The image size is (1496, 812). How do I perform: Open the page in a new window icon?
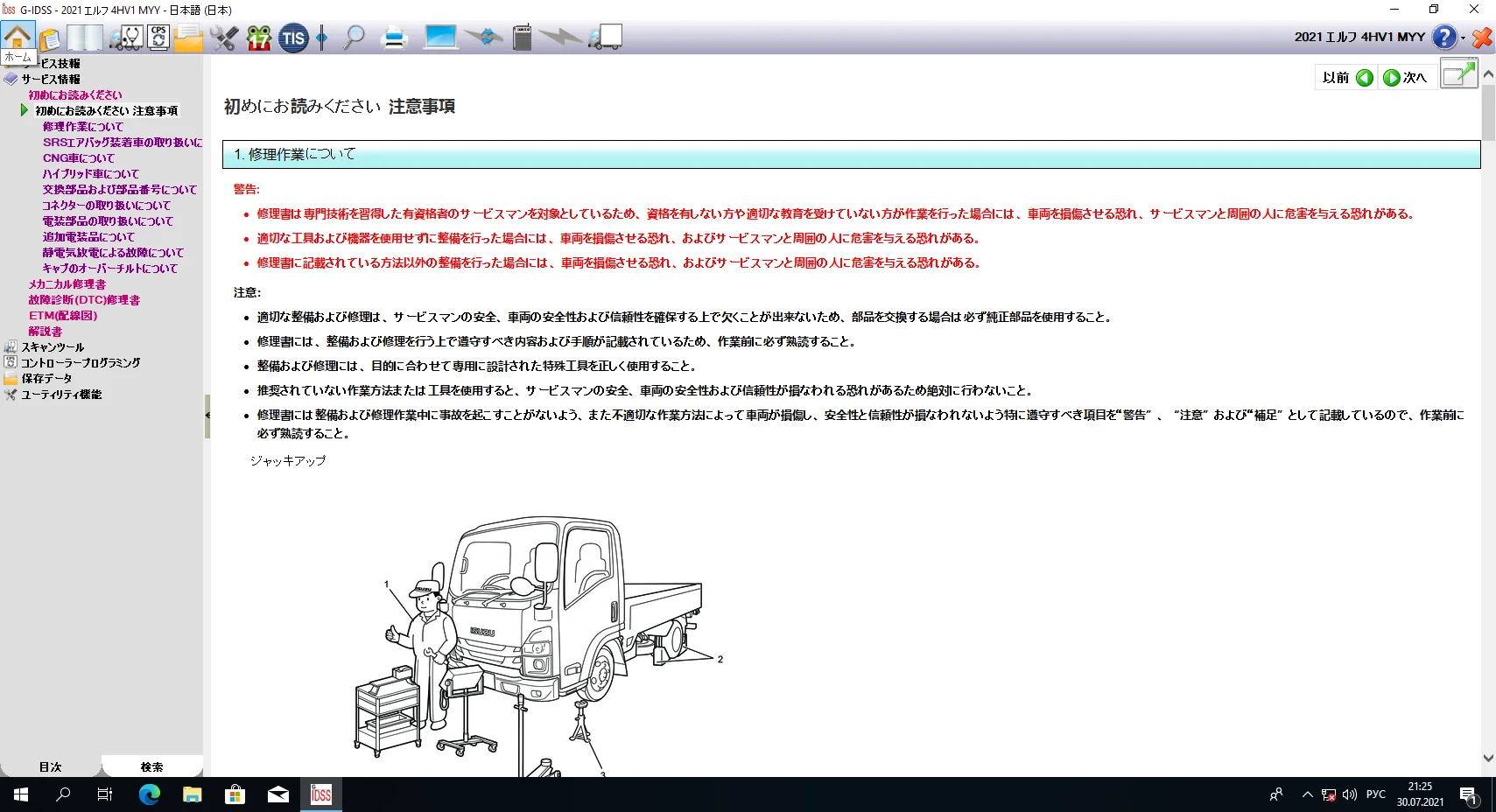click(x=1458, y=73)
